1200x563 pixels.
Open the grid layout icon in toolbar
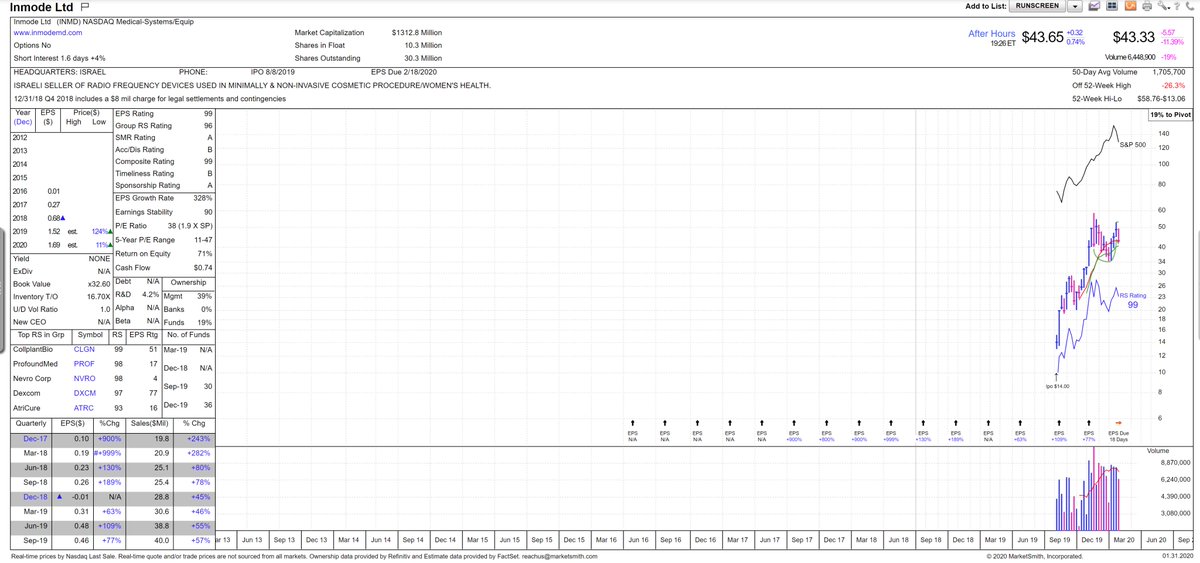(1112, 6)
